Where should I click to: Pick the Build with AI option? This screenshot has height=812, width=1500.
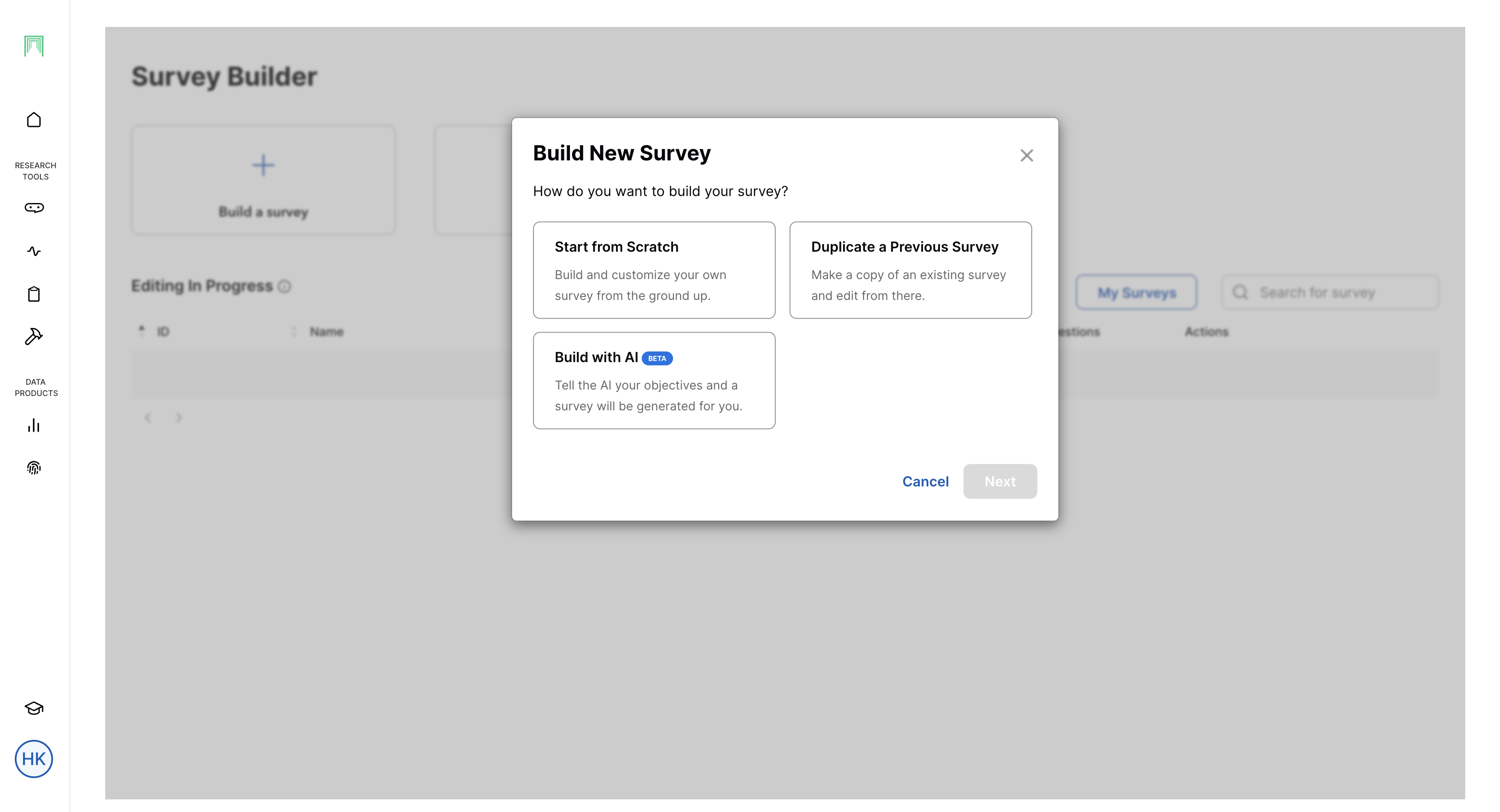coord(653,381)
